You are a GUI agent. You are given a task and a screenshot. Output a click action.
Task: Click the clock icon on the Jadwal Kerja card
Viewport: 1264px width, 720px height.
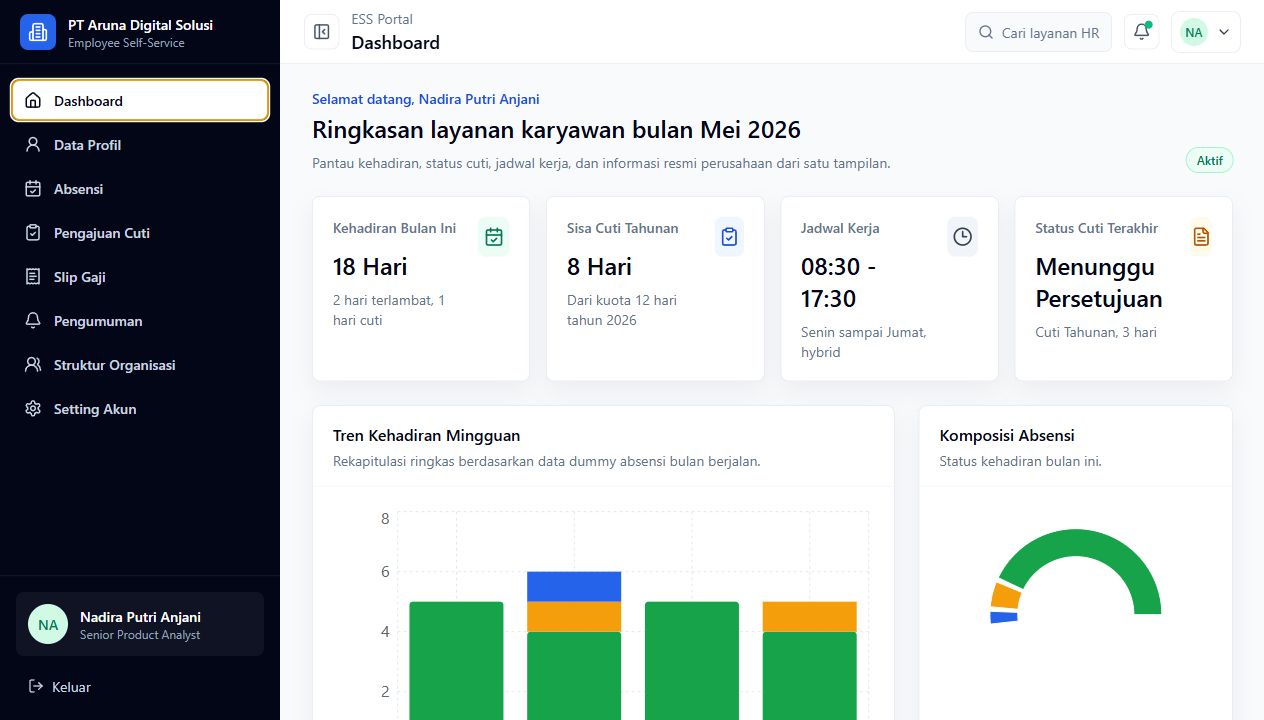point(962,237)
